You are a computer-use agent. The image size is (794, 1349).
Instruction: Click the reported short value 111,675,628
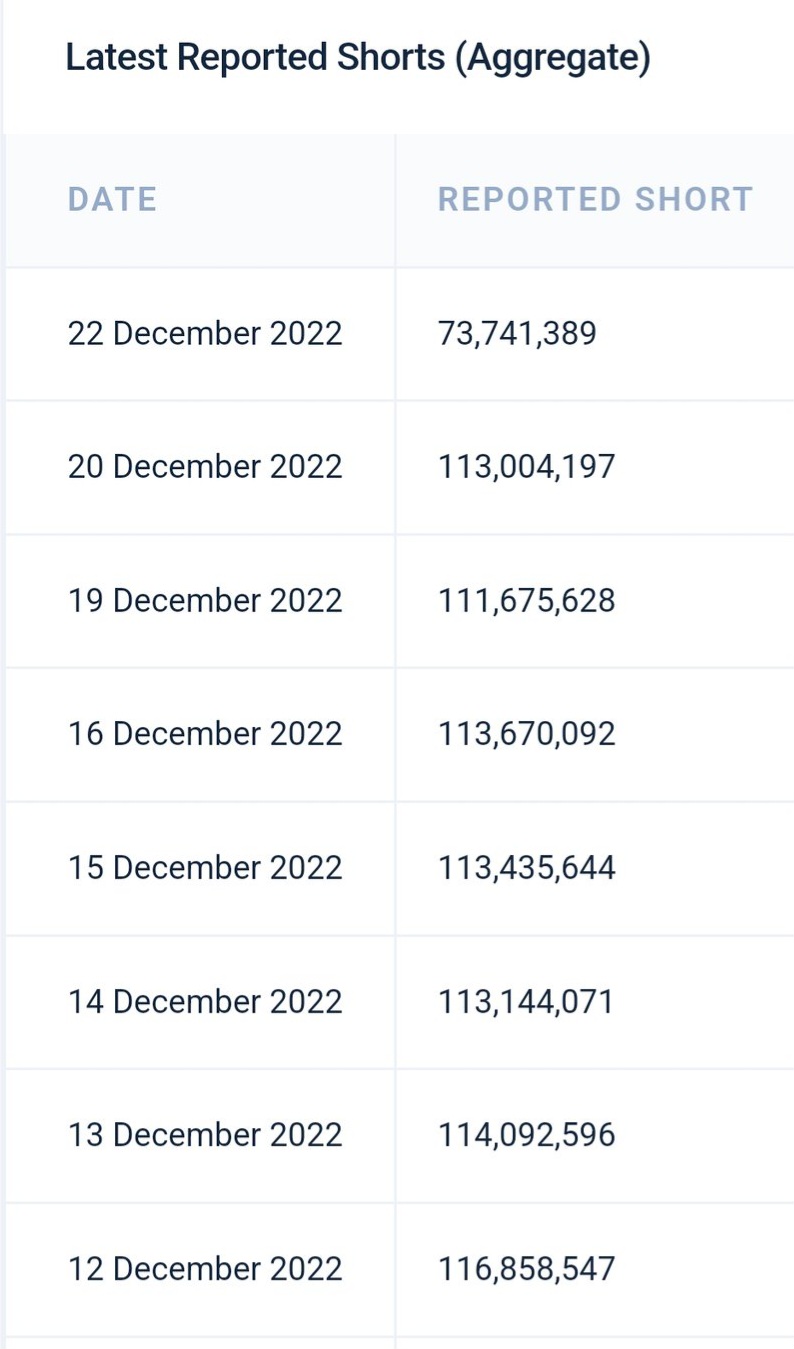(x=527, y=601)
